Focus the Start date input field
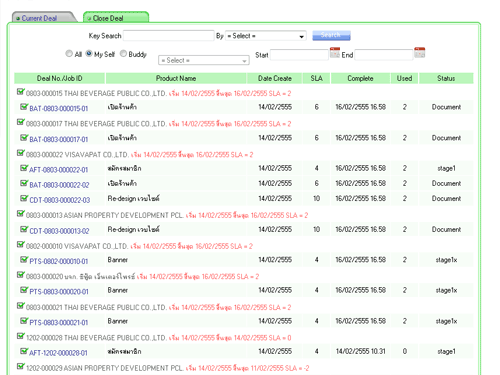500x375 pixels. pos(299,55)
